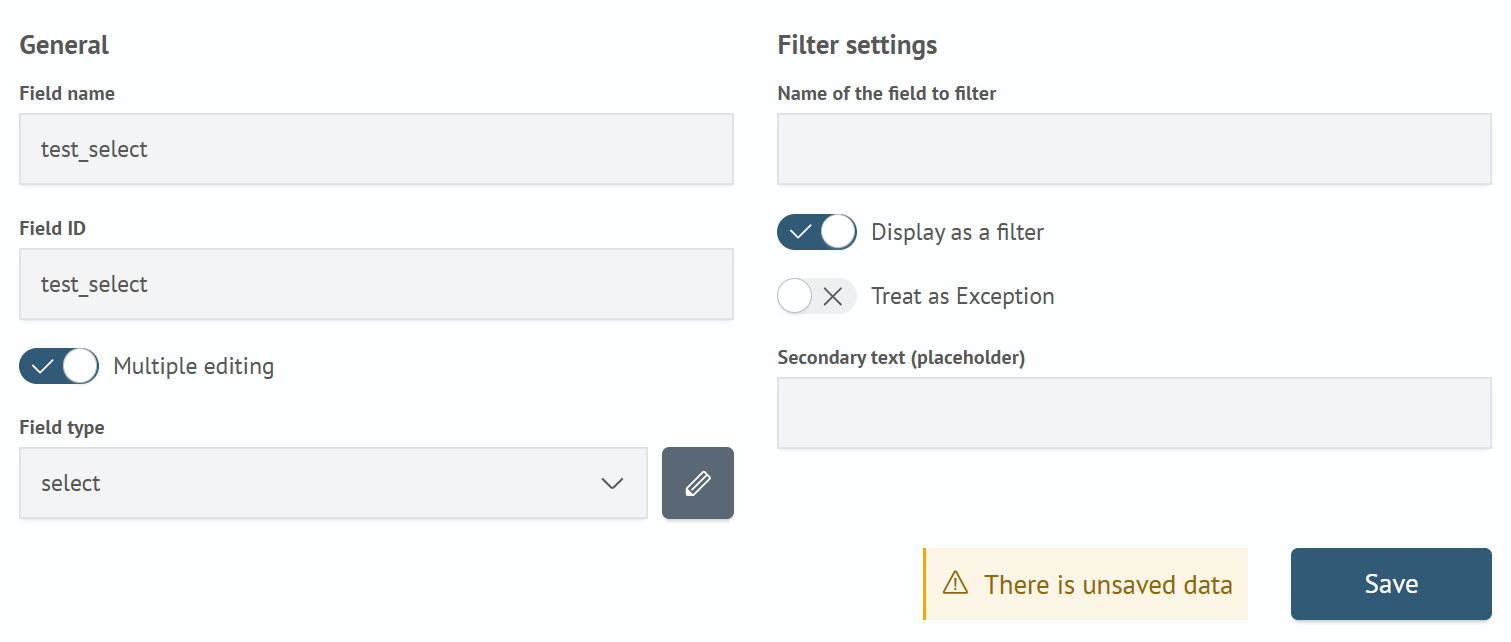Click the 'Field ID' label

(53, 228)
